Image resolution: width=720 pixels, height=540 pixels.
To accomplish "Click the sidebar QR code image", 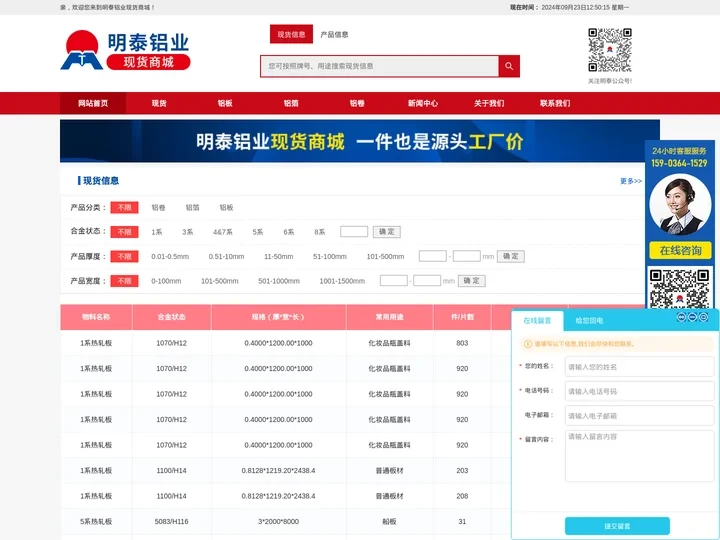I will (x=679, y=288).
